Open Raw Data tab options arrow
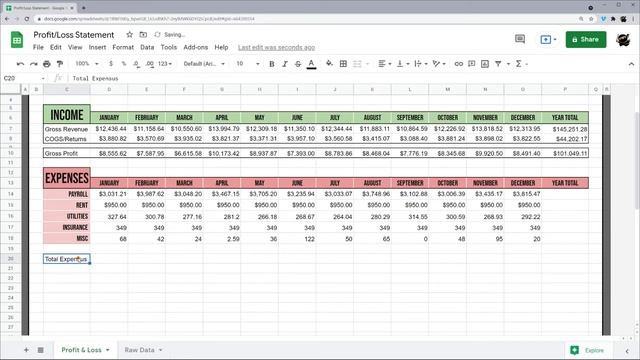Screen dimensions: 640x360 pos(160,350)
